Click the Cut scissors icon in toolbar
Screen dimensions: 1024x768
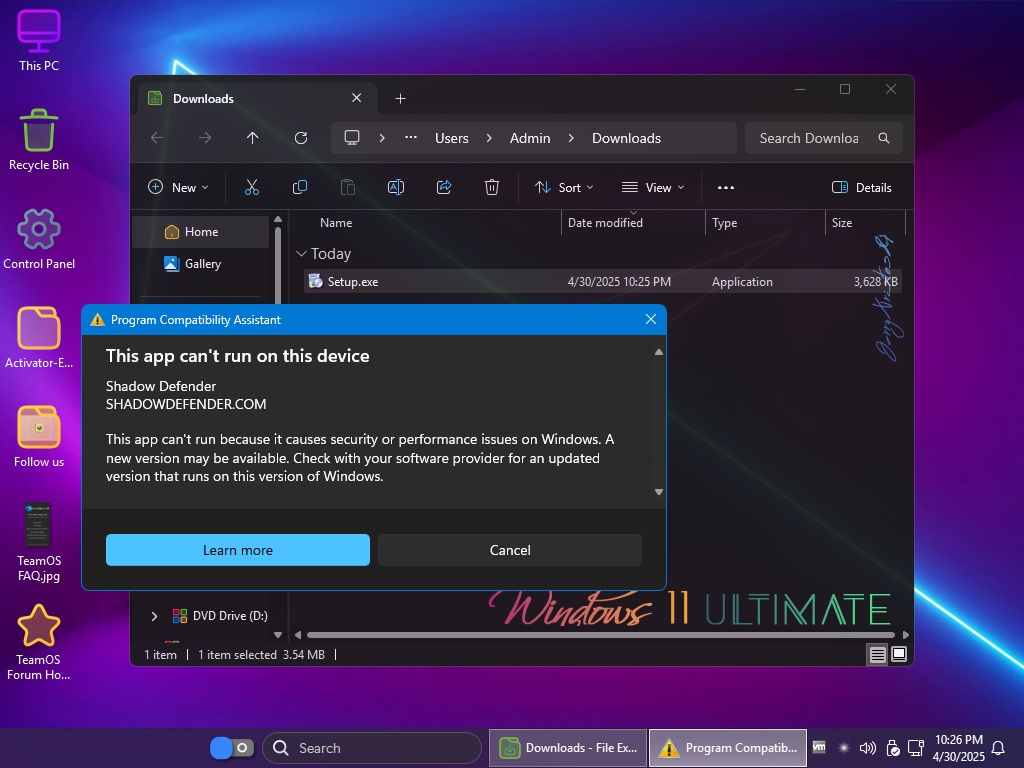point(251,187)
